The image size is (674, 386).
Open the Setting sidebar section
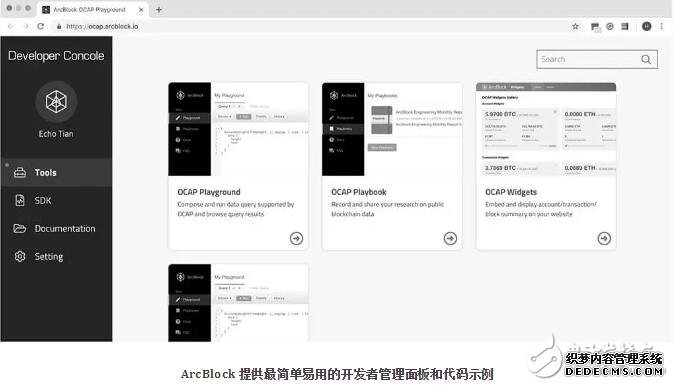(x=56, y=256)
